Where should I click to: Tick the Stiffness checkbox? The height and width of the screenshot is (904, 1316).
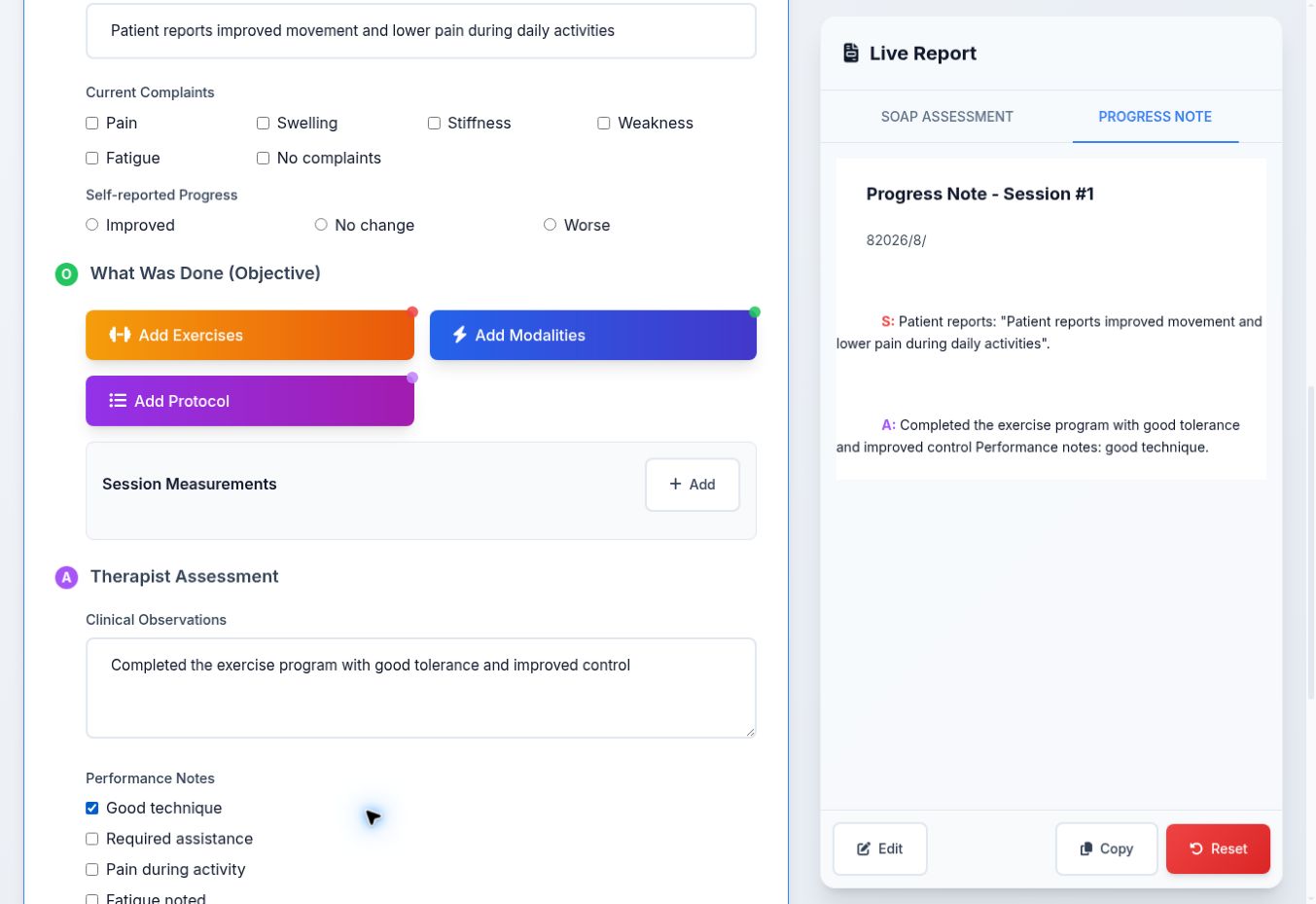(x=434, y=124)
